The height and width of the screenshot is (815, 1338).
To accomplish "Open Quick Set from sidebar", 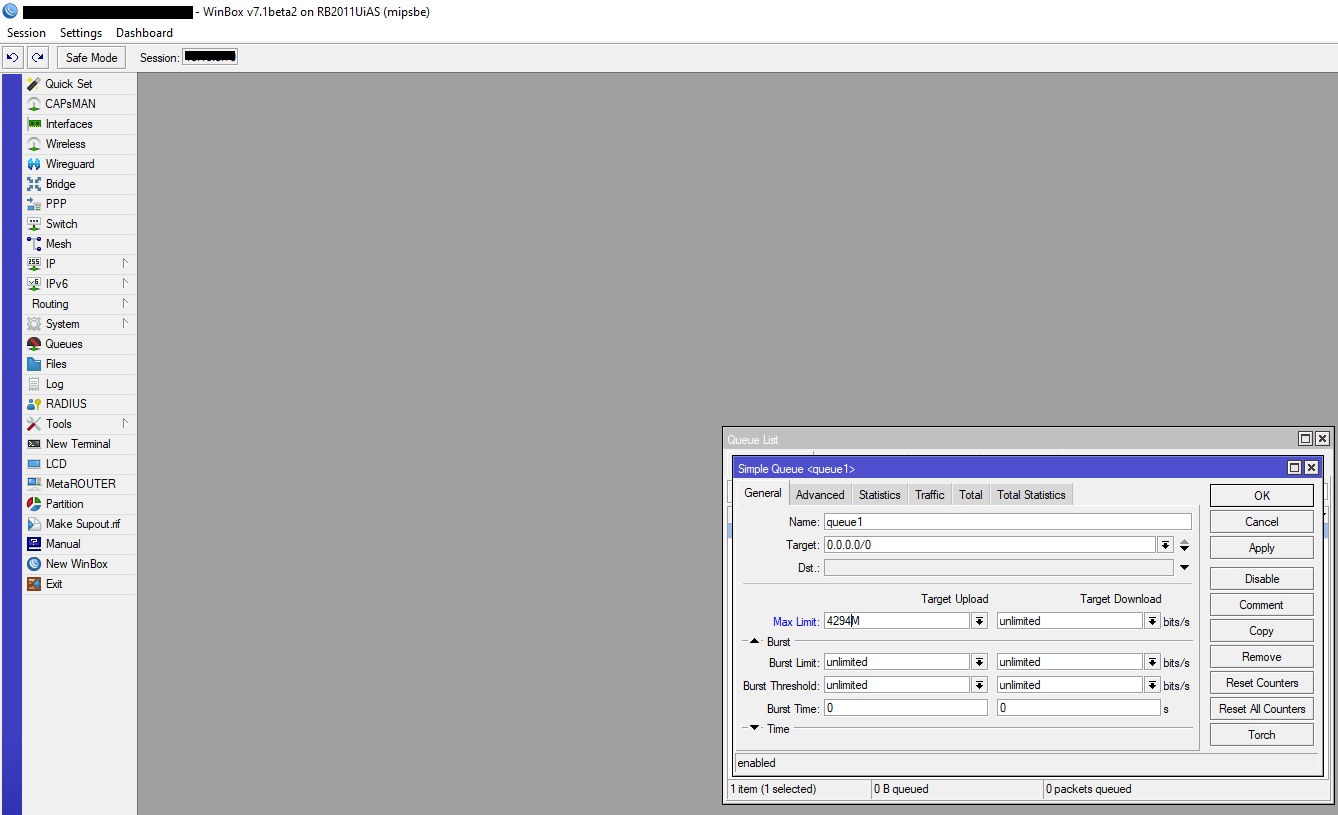I will pos(80,84).
